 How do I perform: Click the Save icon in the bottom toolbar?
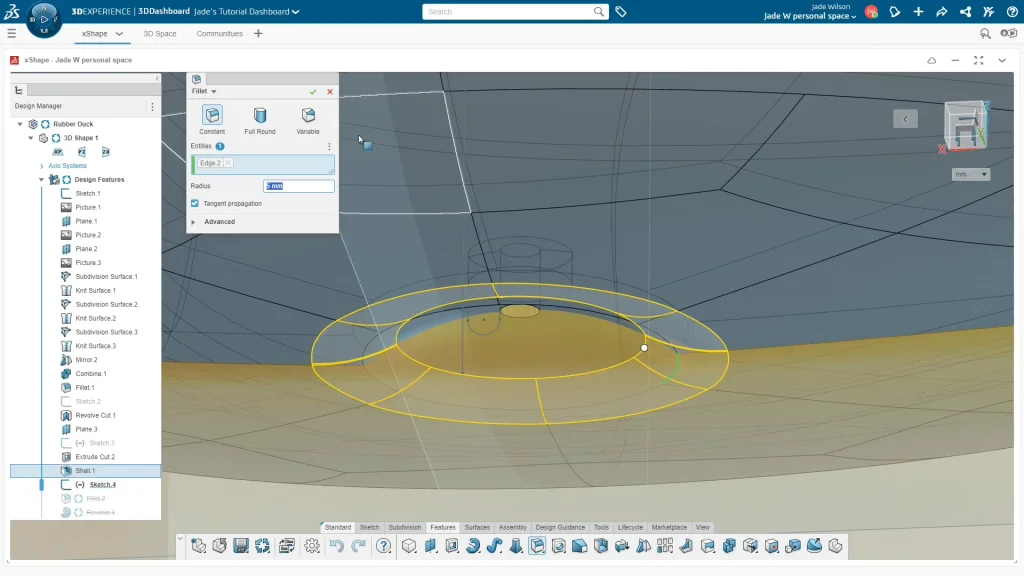pyautogui.click(x=241, y=546)
